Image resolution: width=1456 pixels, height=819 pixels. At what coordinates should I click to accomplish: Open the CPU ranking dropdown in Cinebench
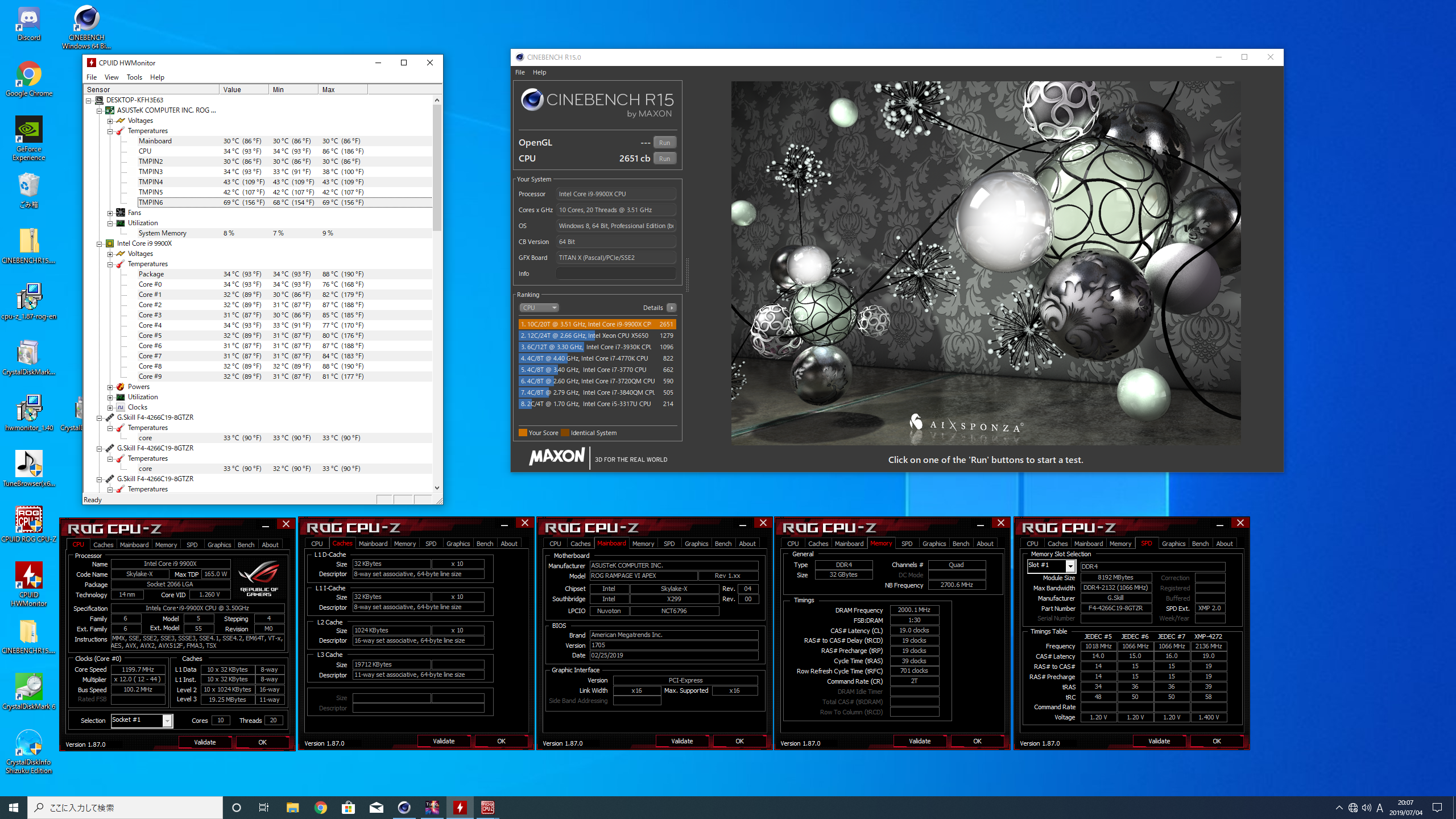coord(539,308)
